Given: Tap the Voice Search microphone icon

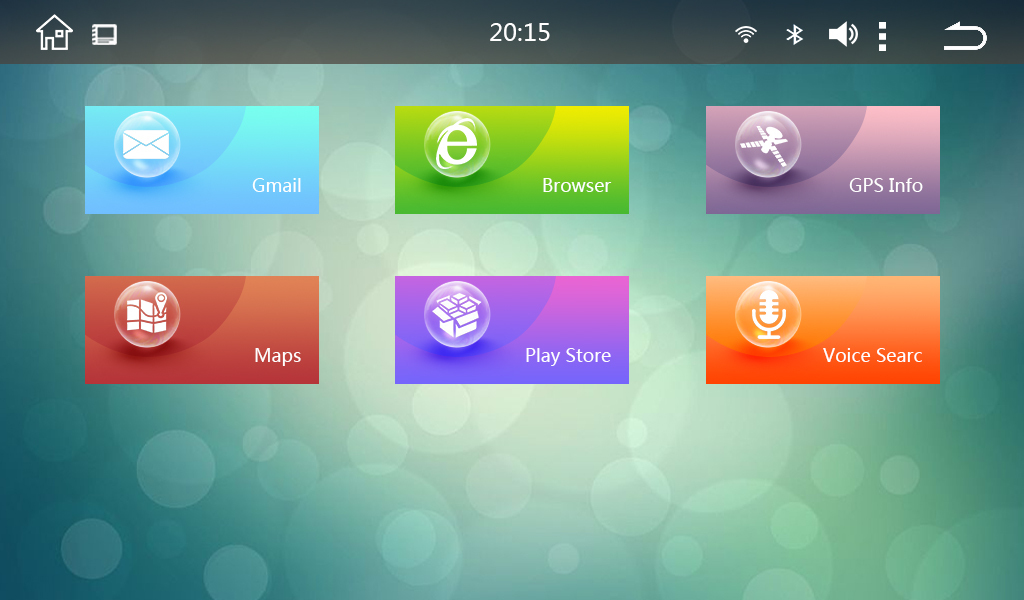Looking at the screenshot, I should pyautogui.click(x=768, y=314).
